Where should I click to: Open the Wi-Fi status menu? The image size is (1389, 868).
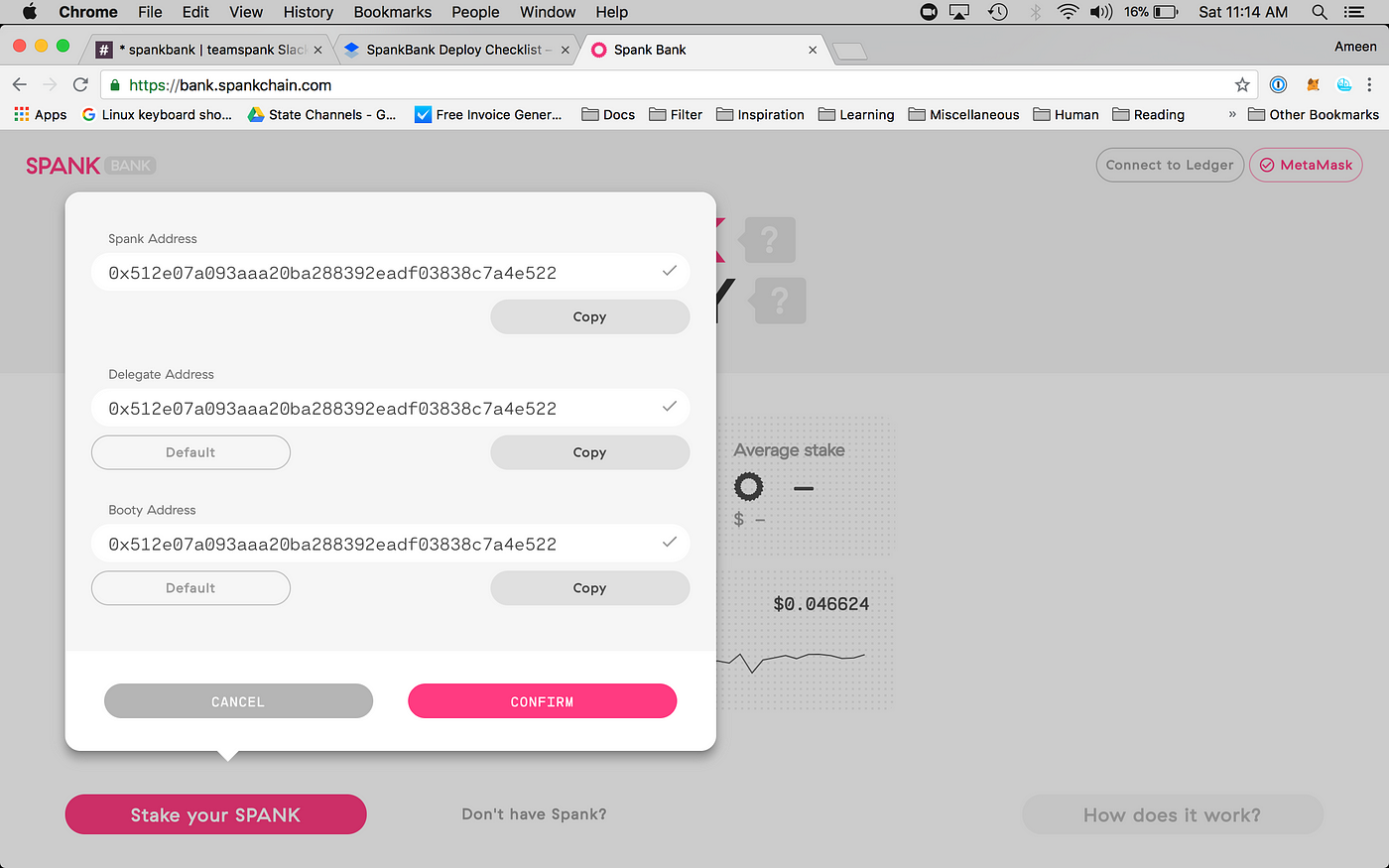pos(1068,12)
